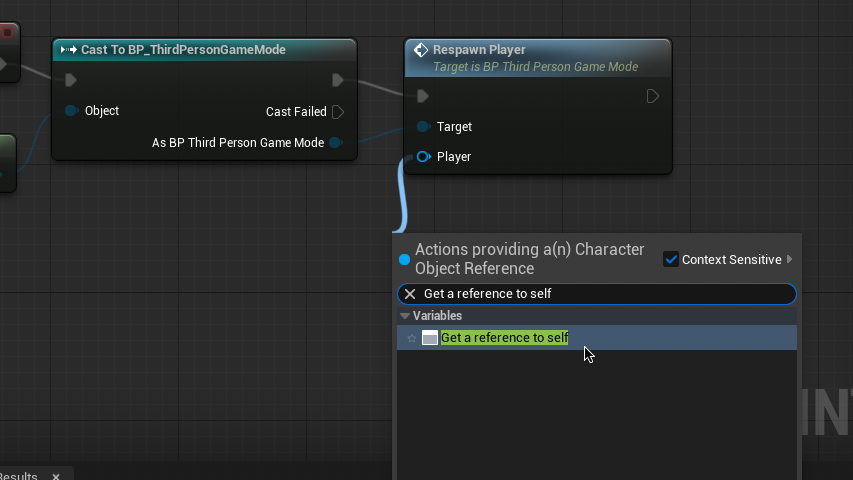853x480 pixels.
Task: Select the Respawn Player node title
Action: 479,50
